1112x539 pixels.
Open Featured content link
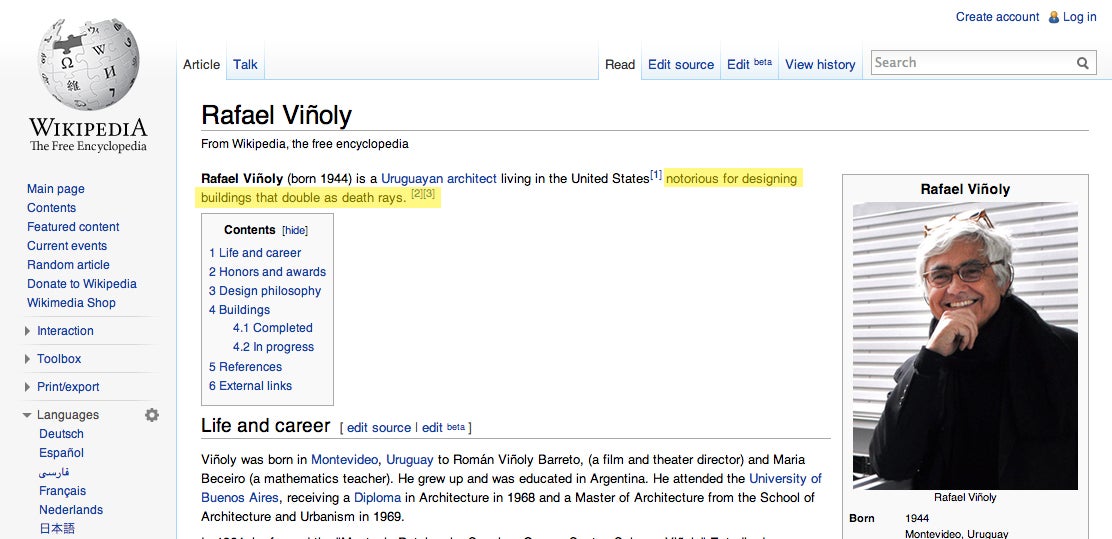click(x=73, y=227)
